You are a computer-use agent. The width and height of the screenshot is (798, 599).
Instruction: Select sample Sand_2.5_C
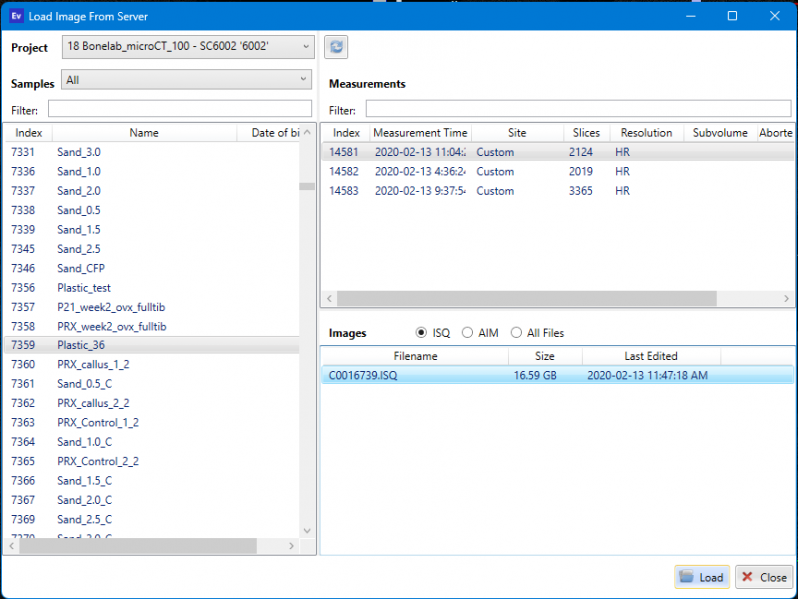(152, 519)
